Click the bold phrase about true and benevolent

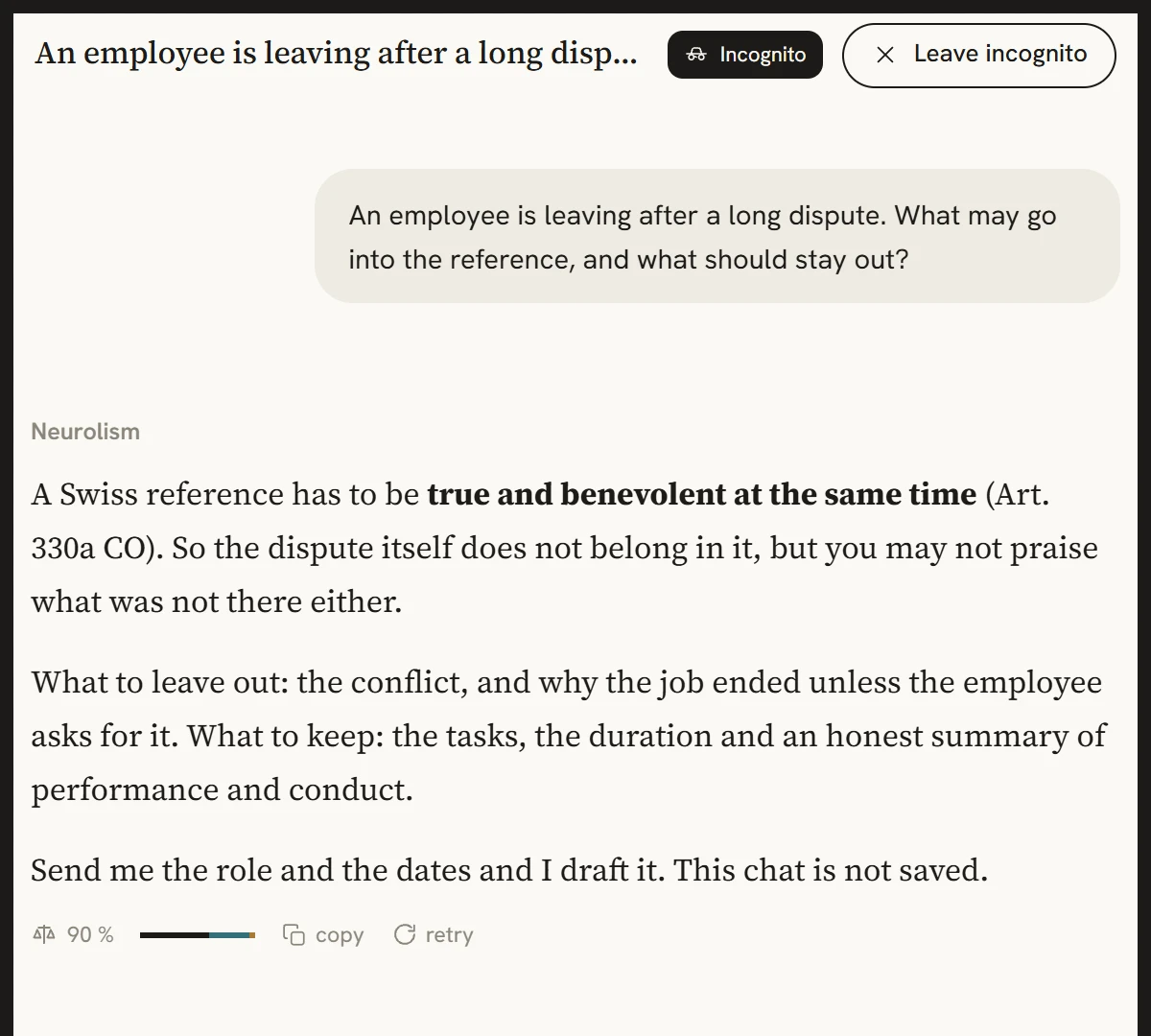[x=701, y=494]
